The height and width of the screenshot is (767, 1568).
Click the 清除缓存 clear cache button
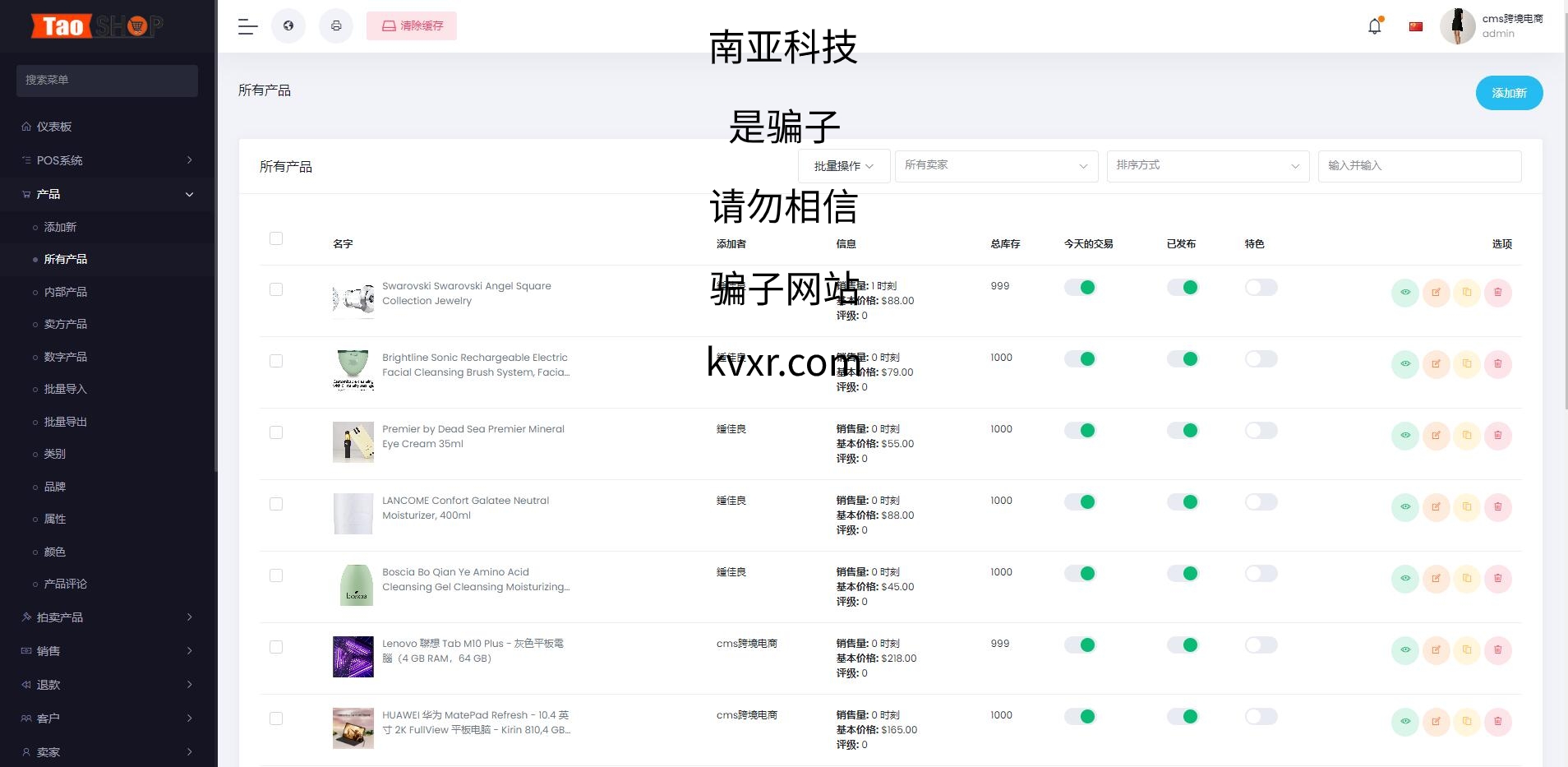(x=412, y=26)
